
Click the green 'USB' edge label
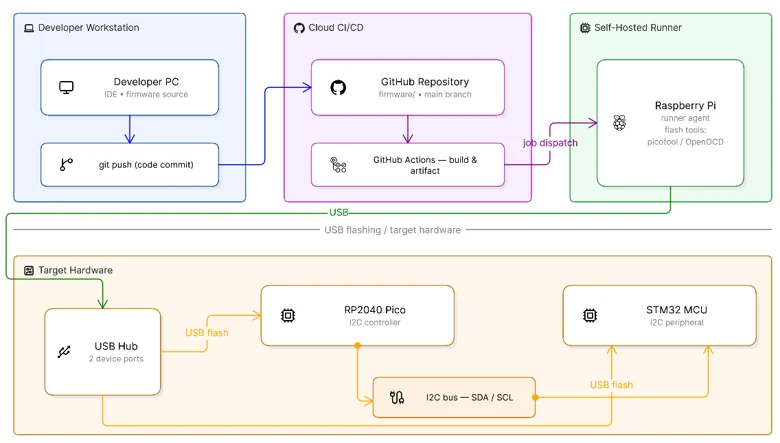(339, 213)
